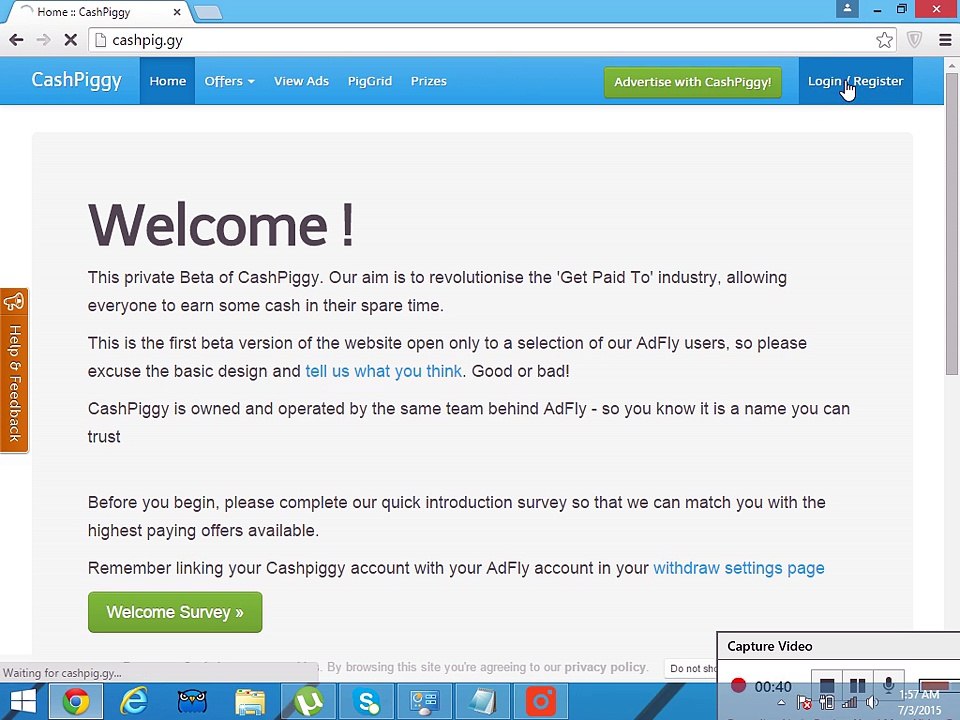
Task: Open new browser tab
Action: (x=208, y=12)
